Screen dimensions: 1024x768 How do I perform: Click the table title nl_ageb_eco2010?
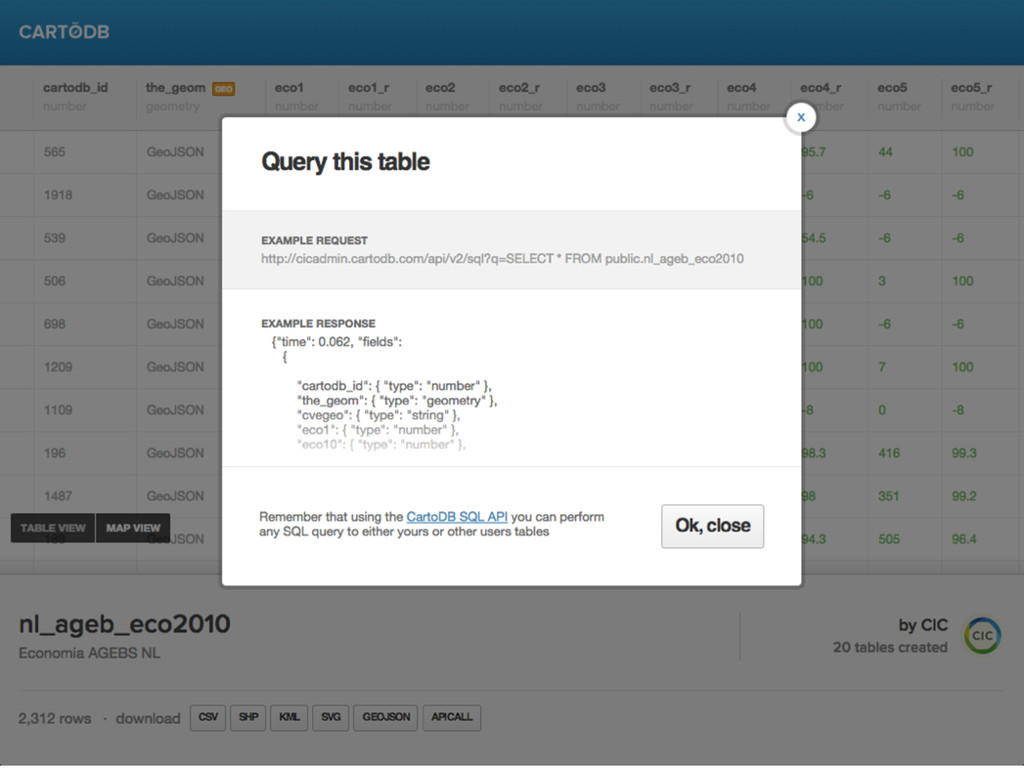point(125,624)
